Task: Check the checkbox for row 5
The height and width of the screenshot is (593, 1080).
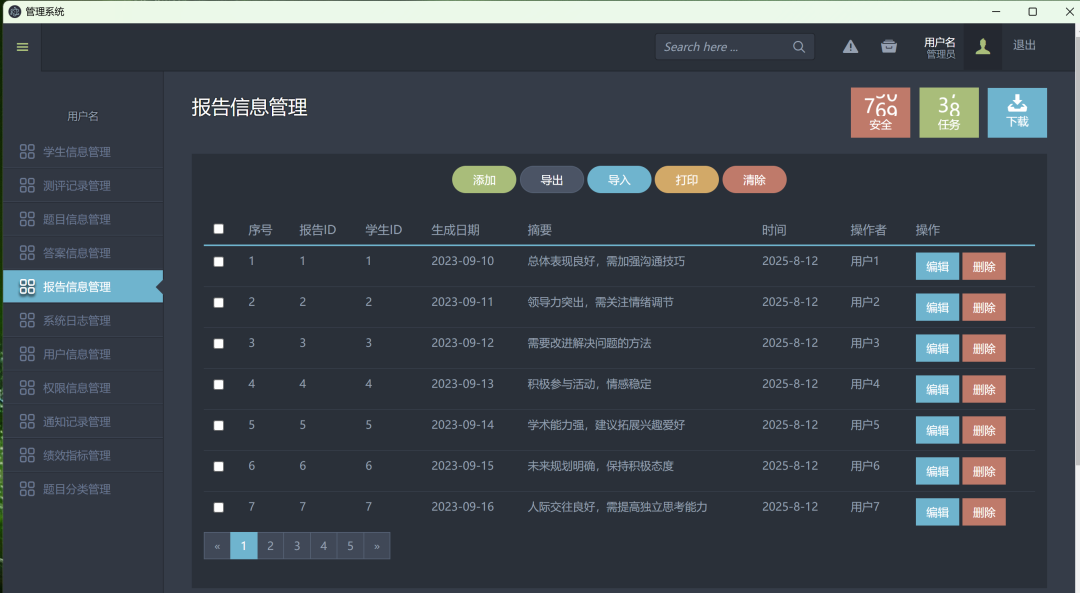Action: [219, 426]
